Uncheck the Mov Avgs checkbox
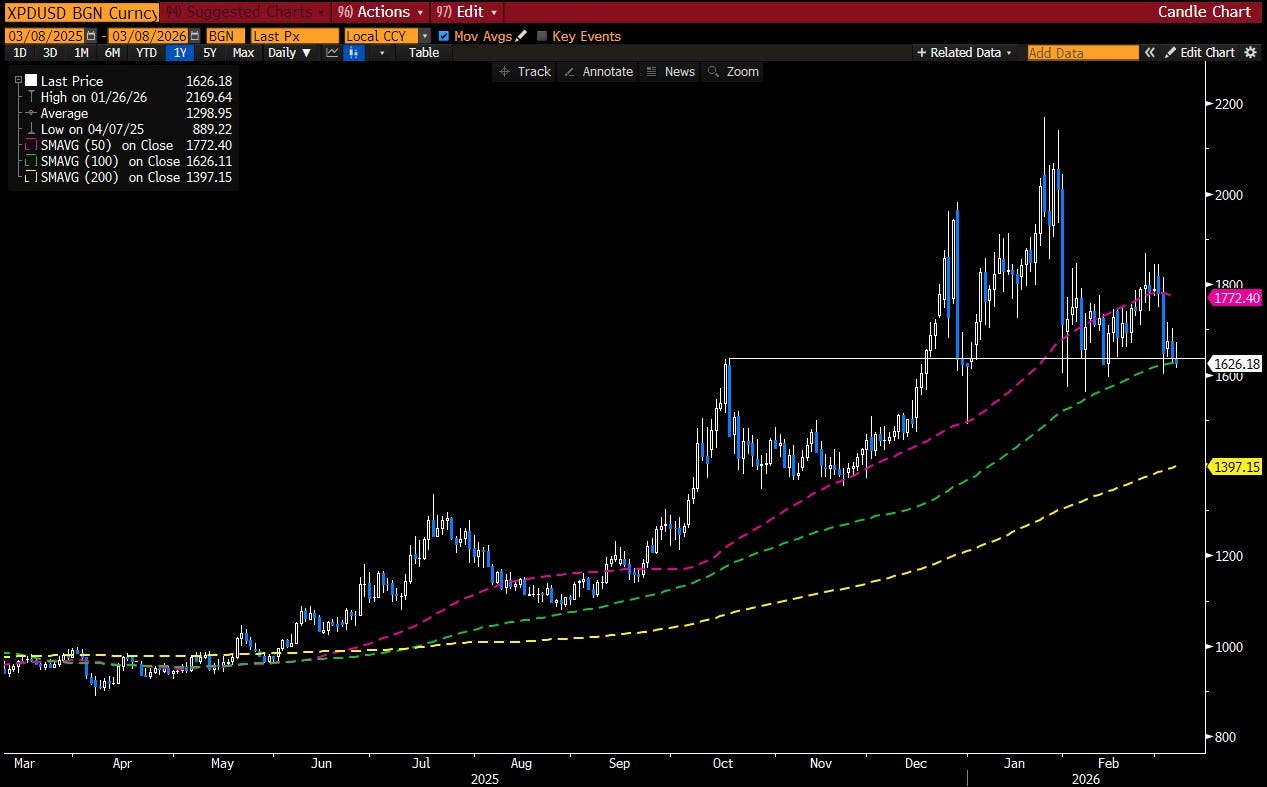Viewport: 1267px width, 787px height. coord(444,36)
